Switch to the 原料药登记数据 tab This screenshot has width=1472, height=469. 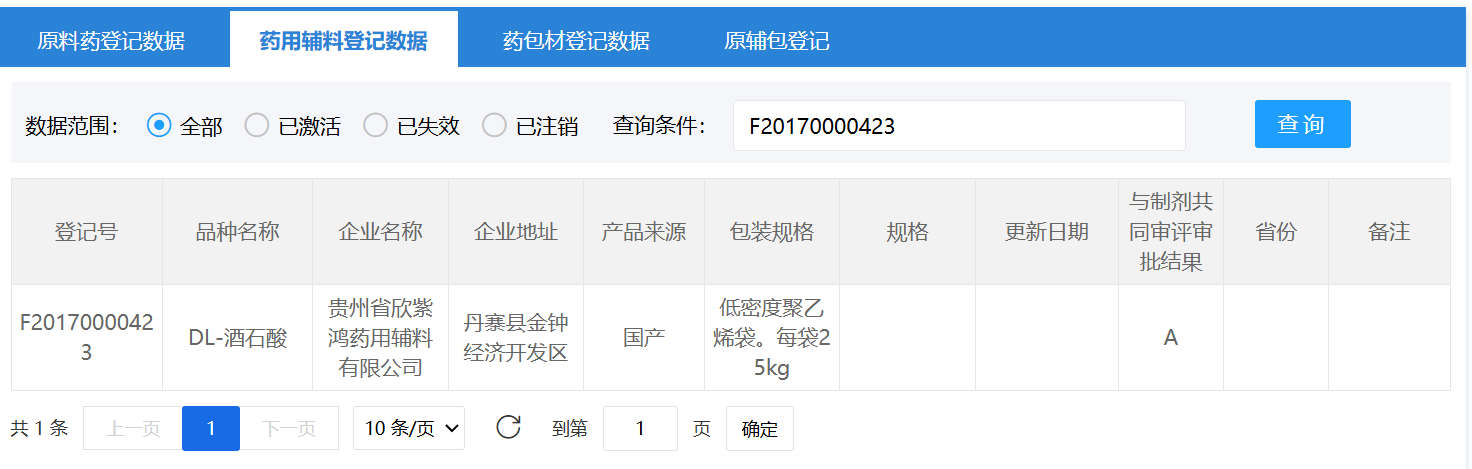click(111, 41)
